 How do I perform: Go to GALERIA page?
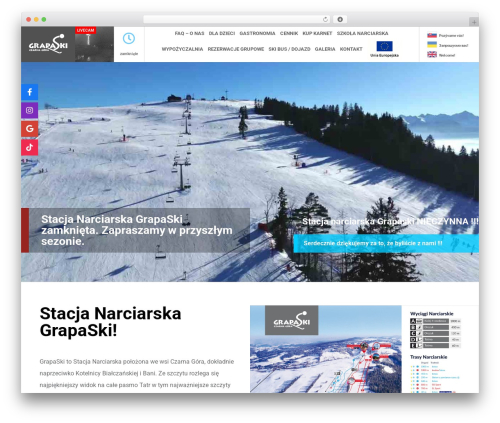pos(325,49)
